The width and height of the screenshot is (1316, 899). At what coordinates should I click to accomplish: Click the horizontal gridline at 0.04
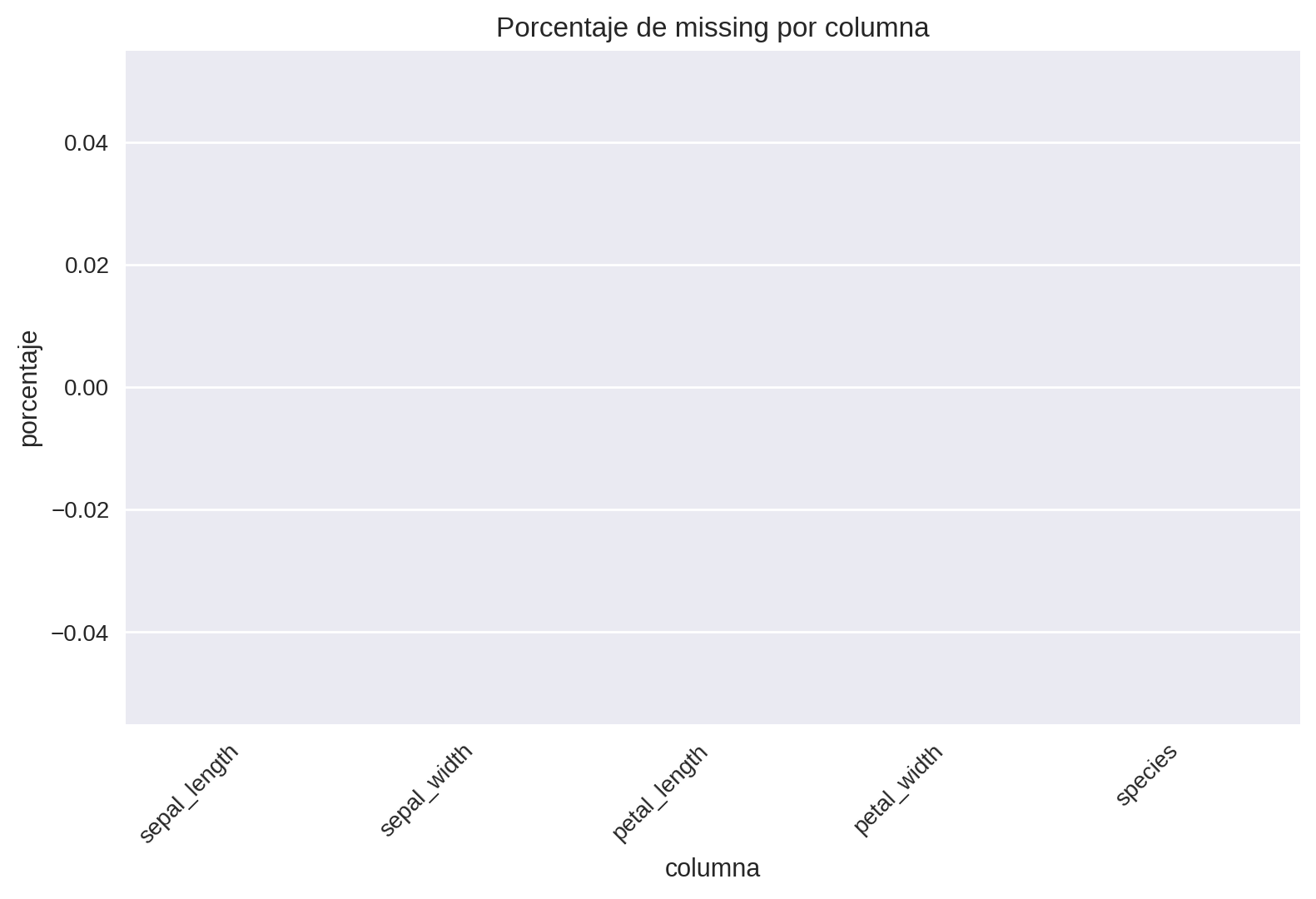pos(712,143)
